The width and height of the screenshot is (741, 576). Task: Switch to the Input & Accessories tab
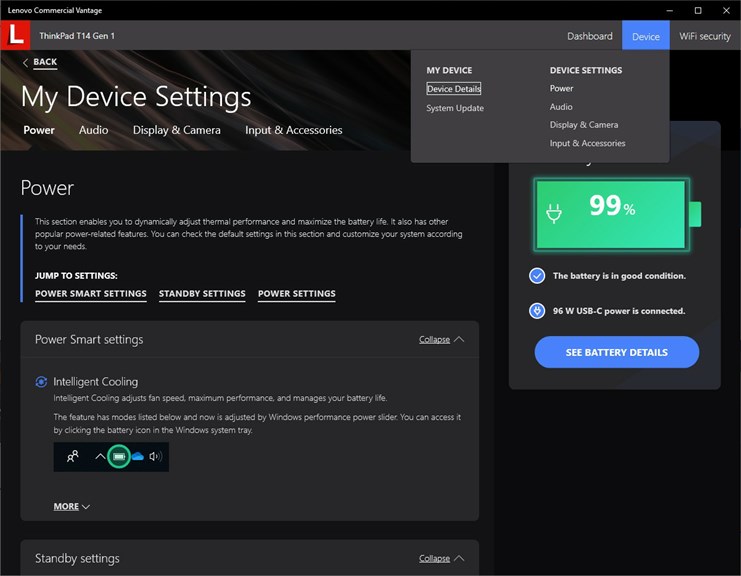click(293, 130)
